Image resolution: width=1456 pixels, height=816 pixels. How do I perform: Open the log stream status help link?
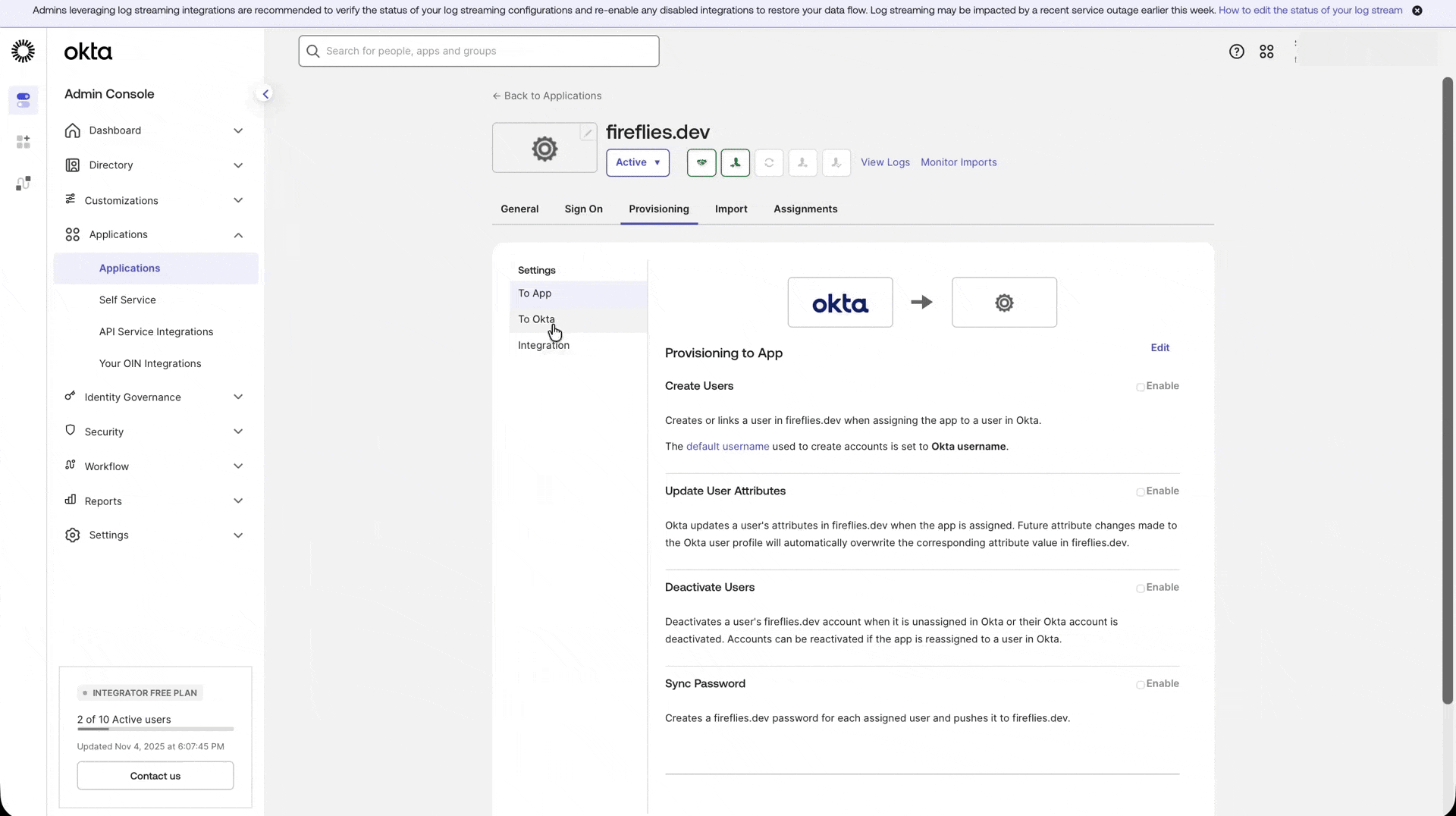(1310, 11)
